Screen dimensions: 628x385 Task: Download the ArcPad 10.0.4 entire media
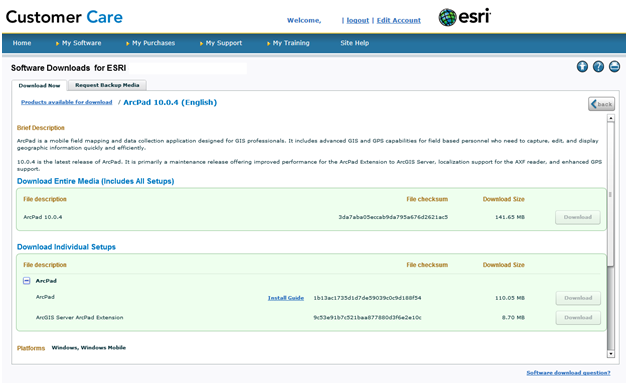(x=578, y=217)
